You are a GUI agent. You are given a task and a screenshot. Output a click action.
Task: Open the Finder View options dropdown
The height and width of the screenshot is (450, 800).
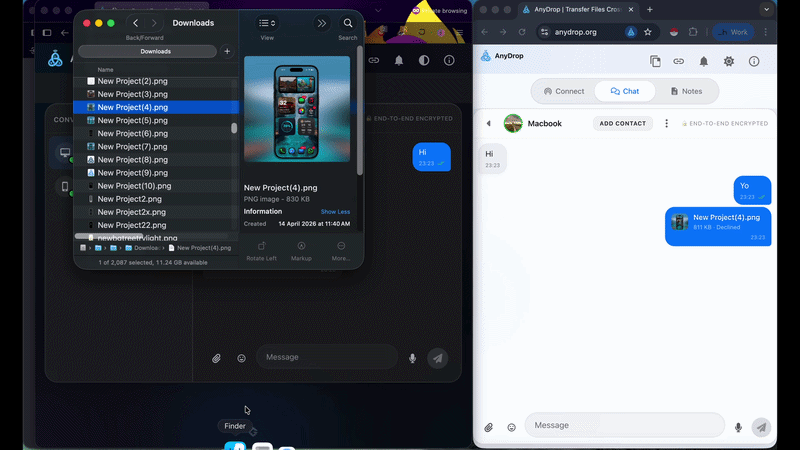267,23
